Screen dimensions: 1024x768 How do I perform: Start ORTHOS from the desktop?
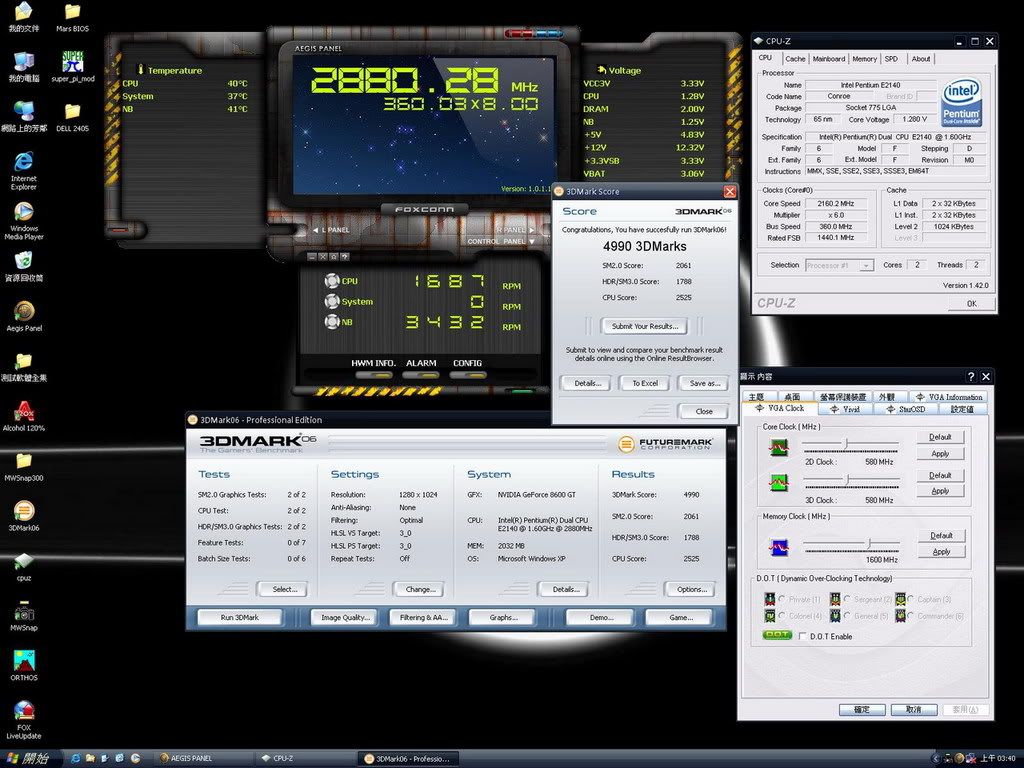pyautogui.click(x=24, y=665)
